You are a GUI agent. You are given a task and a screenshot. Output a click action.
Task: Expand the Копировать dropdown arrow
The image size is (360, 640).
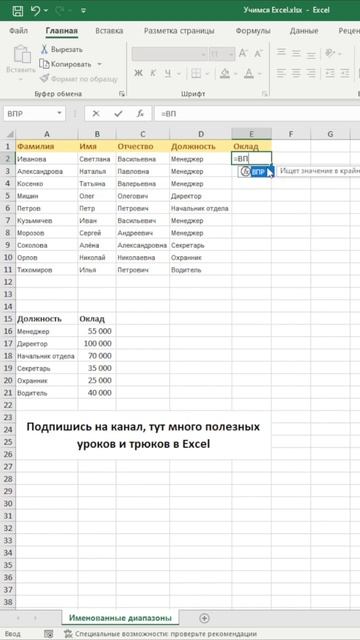click(x=99, y=64)
